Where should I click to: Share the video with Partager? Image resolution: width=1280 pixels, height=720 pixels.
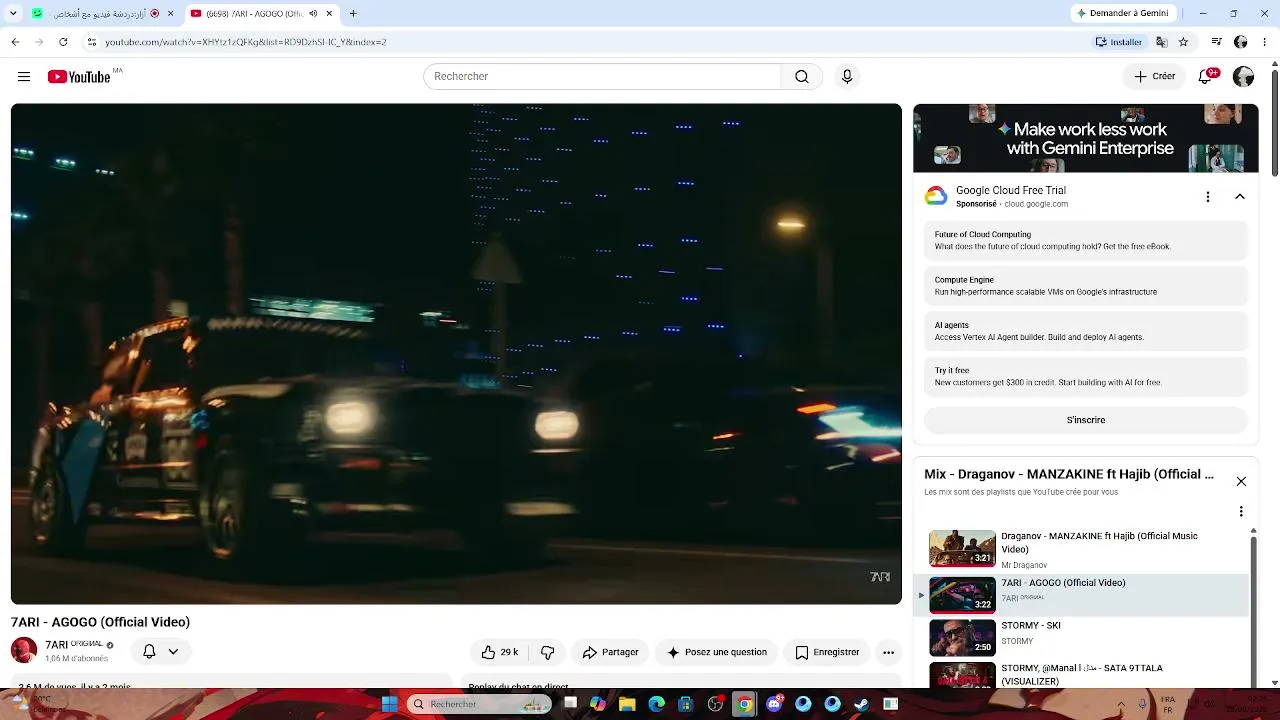pyautogui.click(x=610, y=652)
